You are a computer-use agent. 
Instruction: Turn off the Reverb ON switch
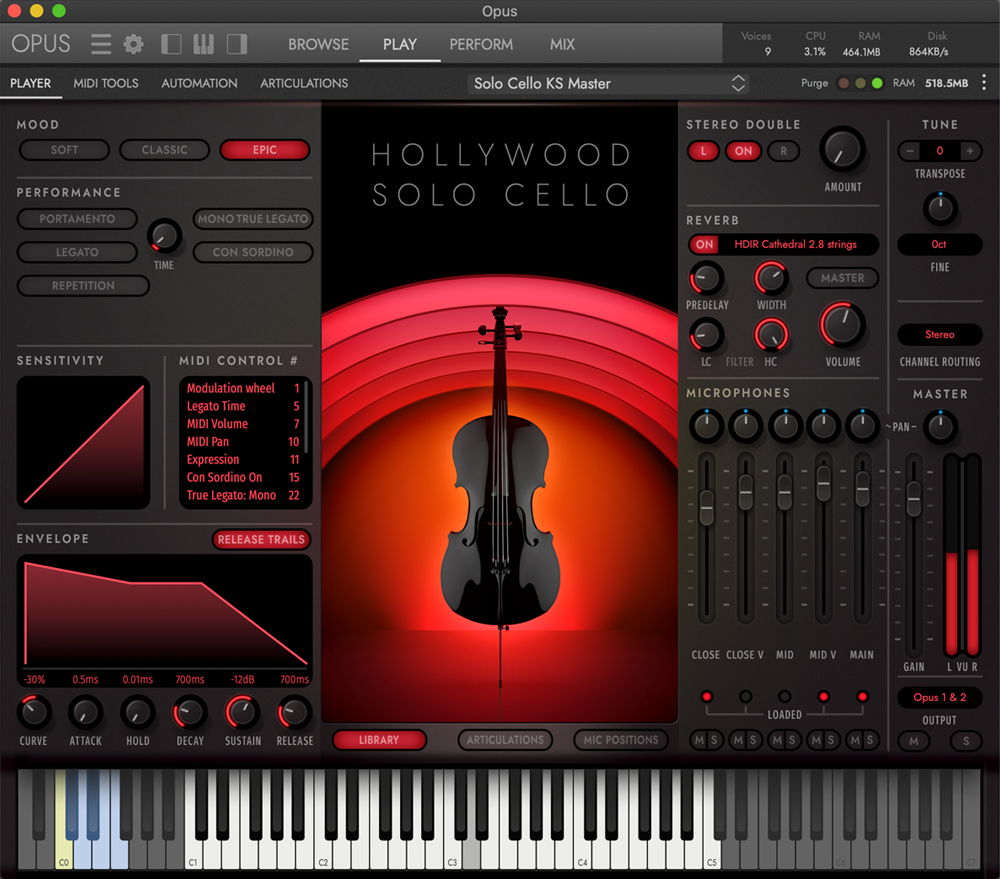coord(705,244)
